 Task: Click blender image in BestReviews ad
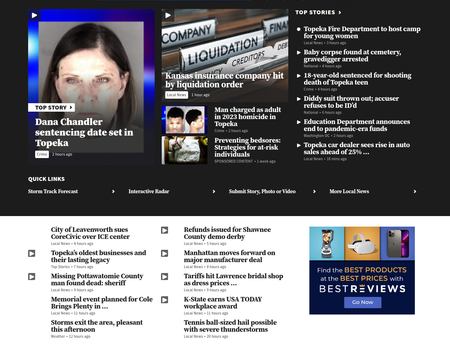pyautogui.click(x=327, y=243)
